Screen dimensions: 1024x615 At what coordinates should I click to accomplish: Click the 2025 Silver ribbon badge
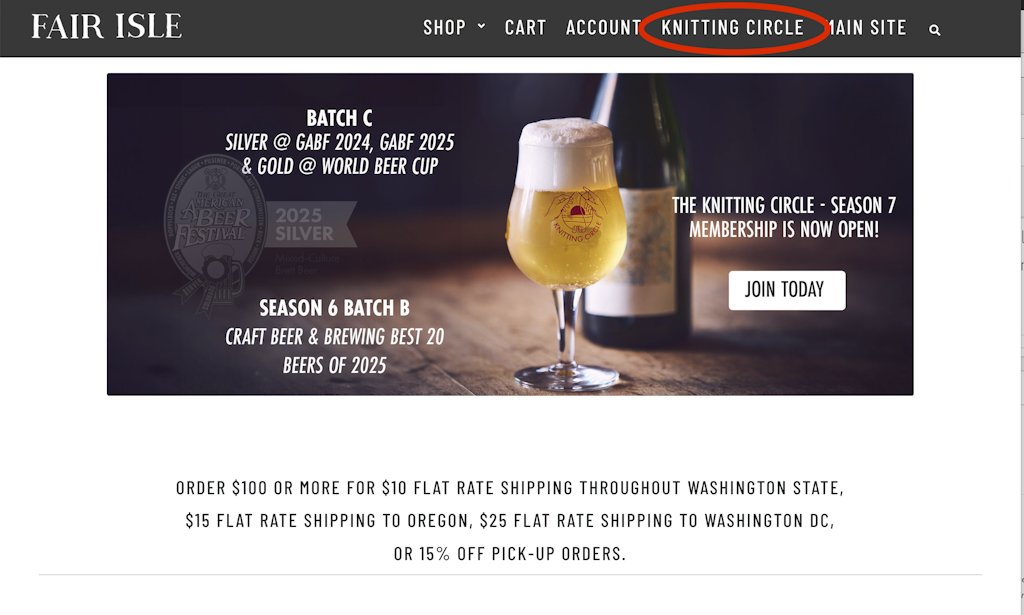click(305, 225)
